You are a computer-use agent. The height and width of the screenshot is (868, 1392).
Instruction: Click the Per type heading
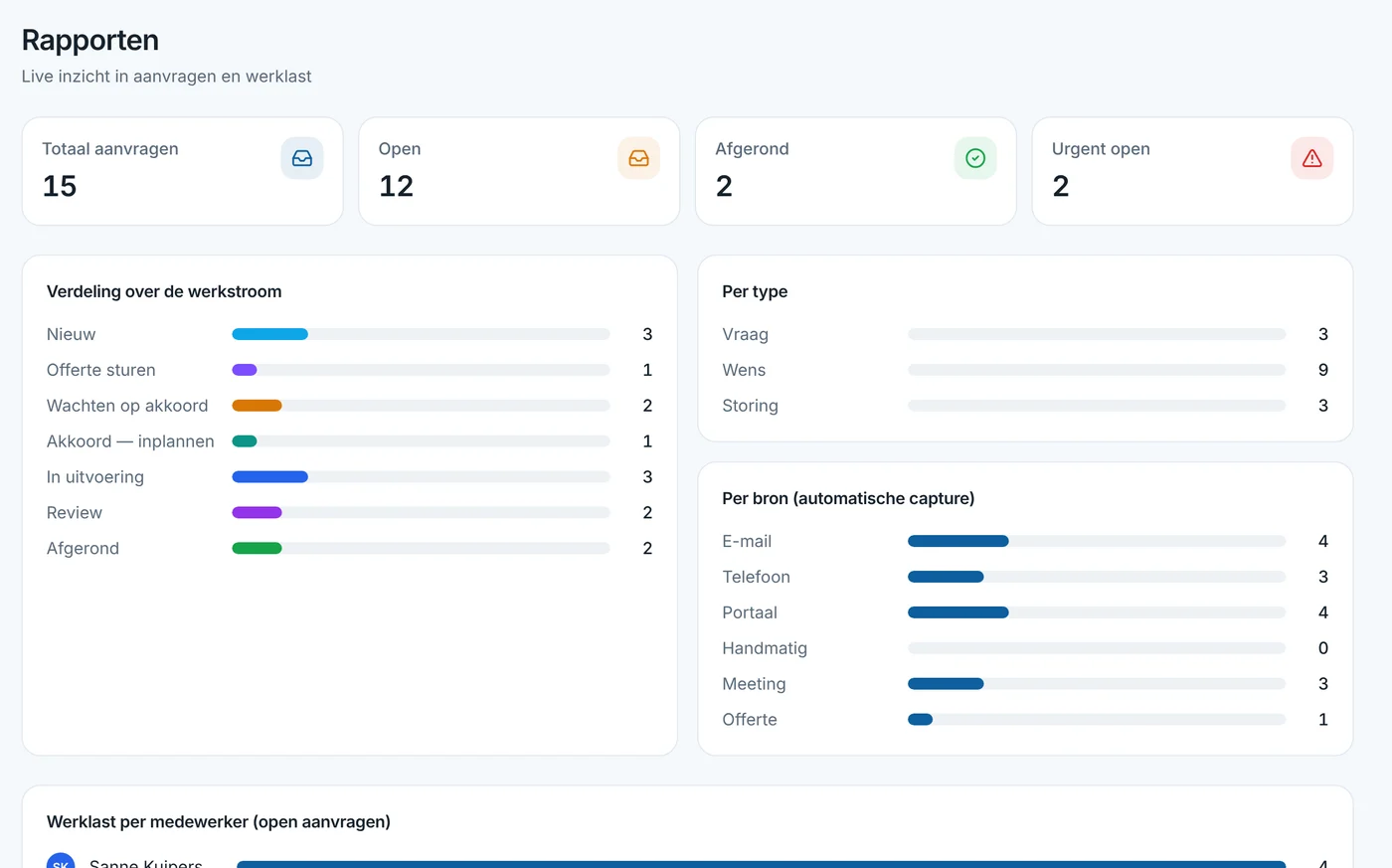755,291
